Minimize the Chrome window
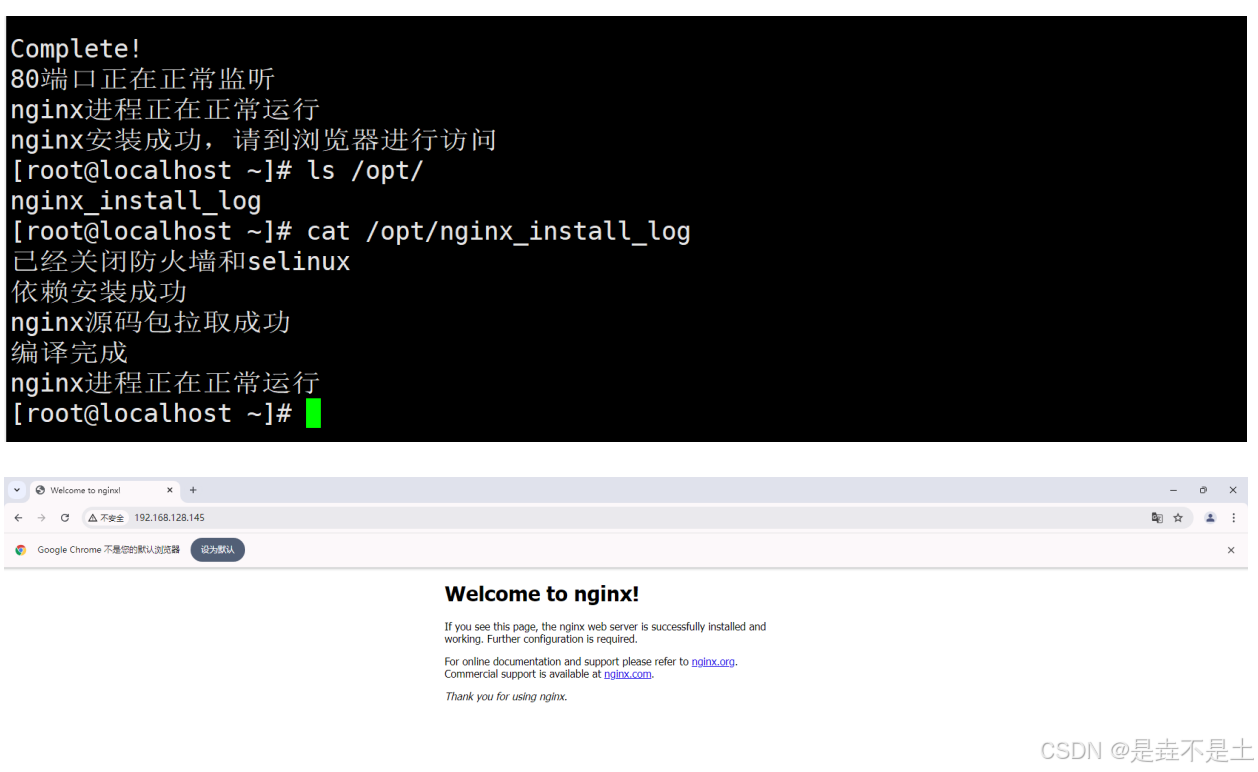This screenshot has height=772, width=1258. pyautogui.click(x=1173, y=490)
